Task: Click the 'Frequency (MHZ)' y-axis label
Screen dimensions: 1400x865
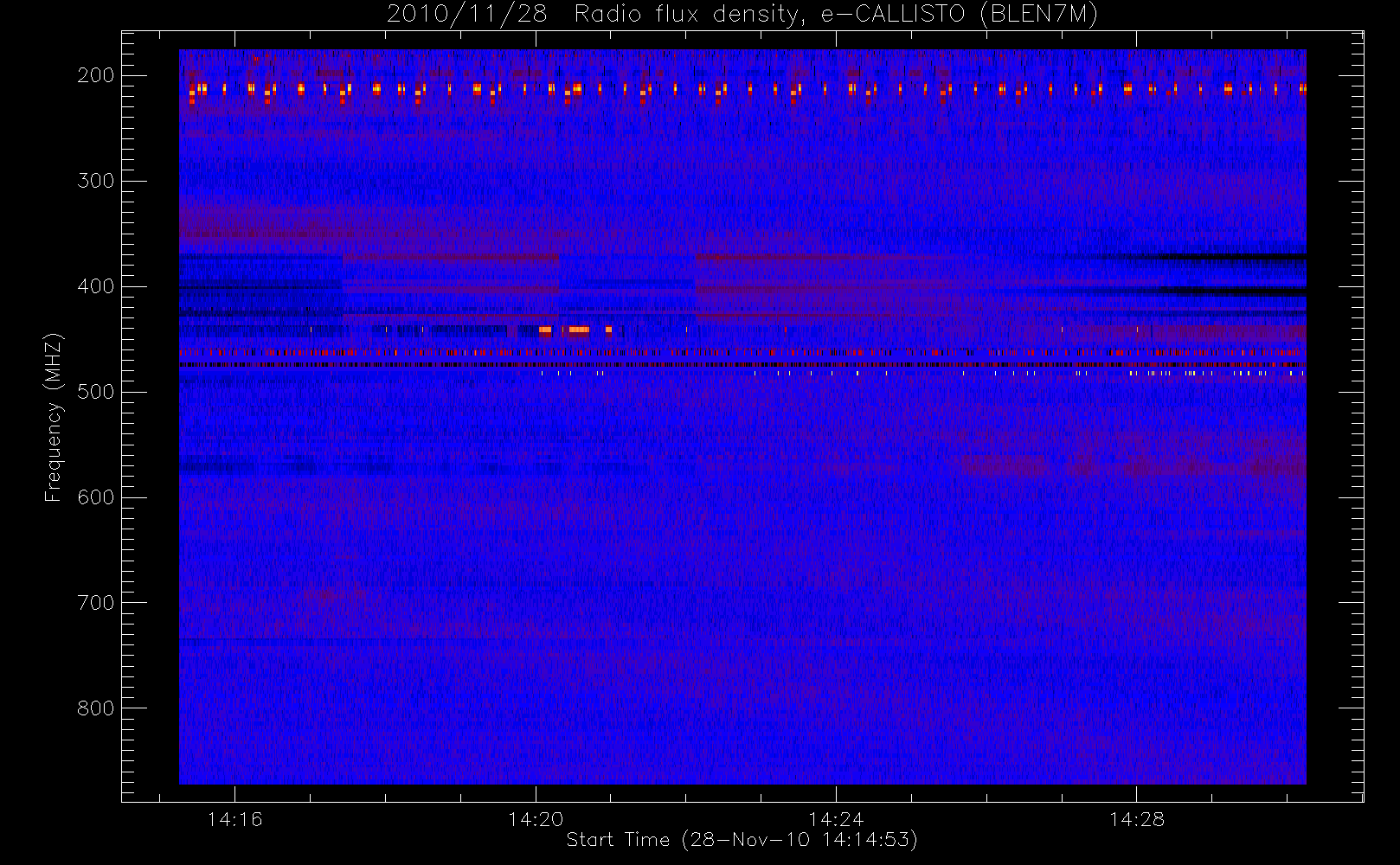Action: pyautogui.click(x=54, y=417)
